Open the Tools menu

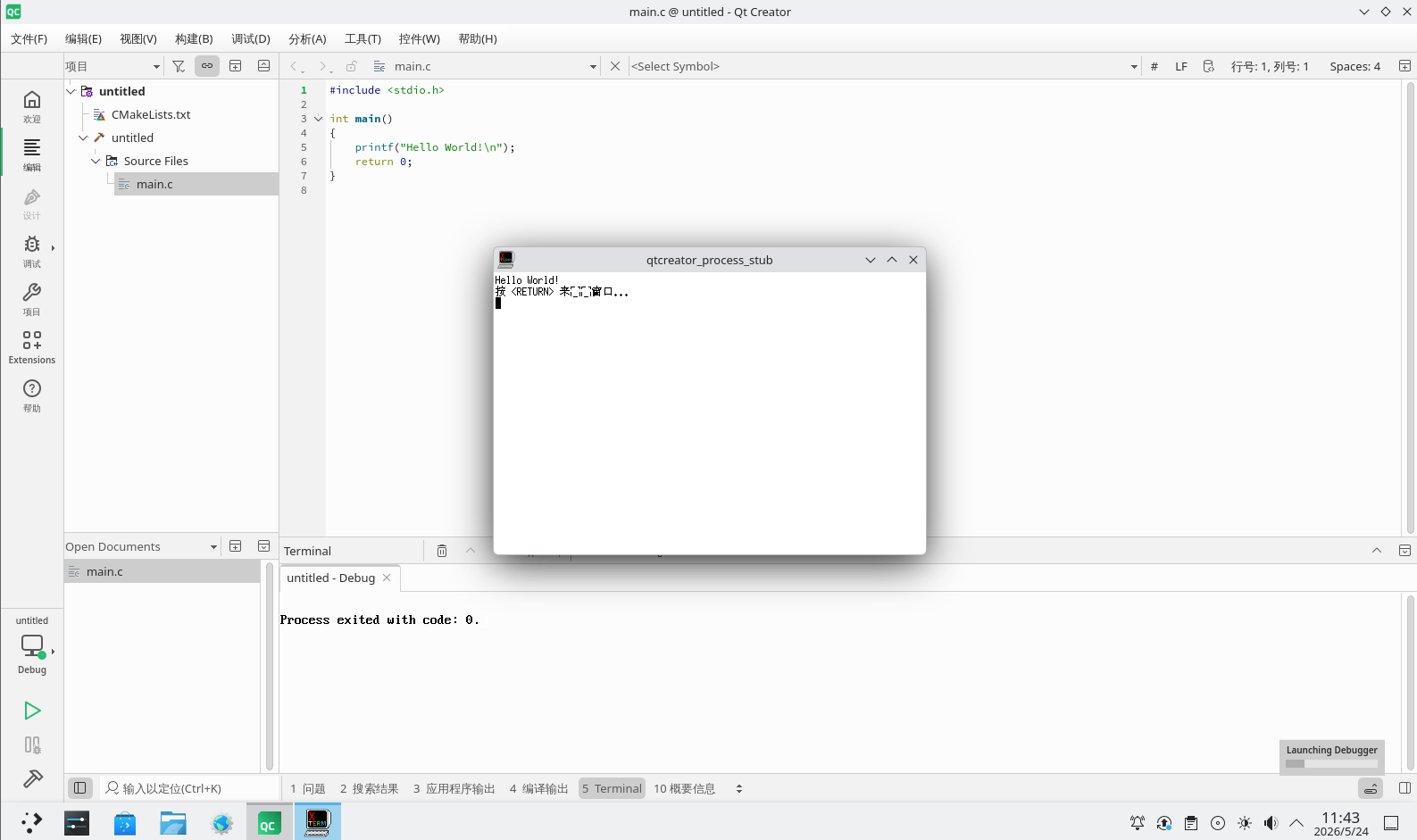click(x=363, y=38)
